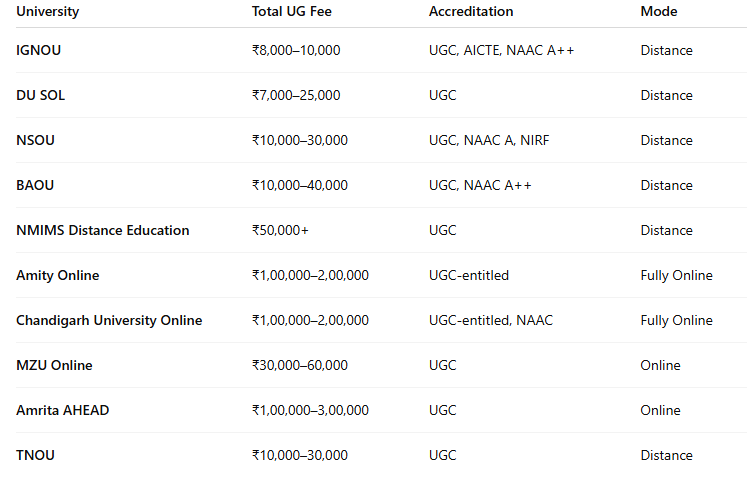Image resolution: width=747 pixels, height=489 pixels.
Task: Click the University column header
Action: 48,12
